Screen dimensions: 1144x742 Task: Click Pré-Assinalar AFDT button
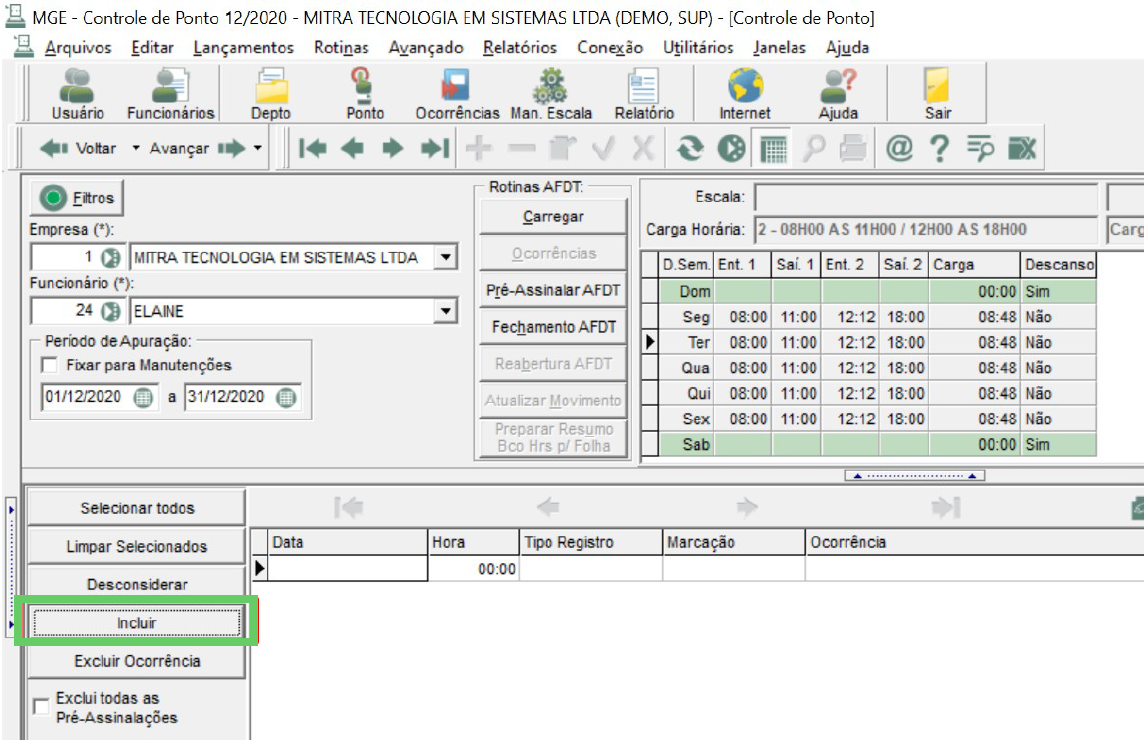pyautogui.click(x=553, y=290)
